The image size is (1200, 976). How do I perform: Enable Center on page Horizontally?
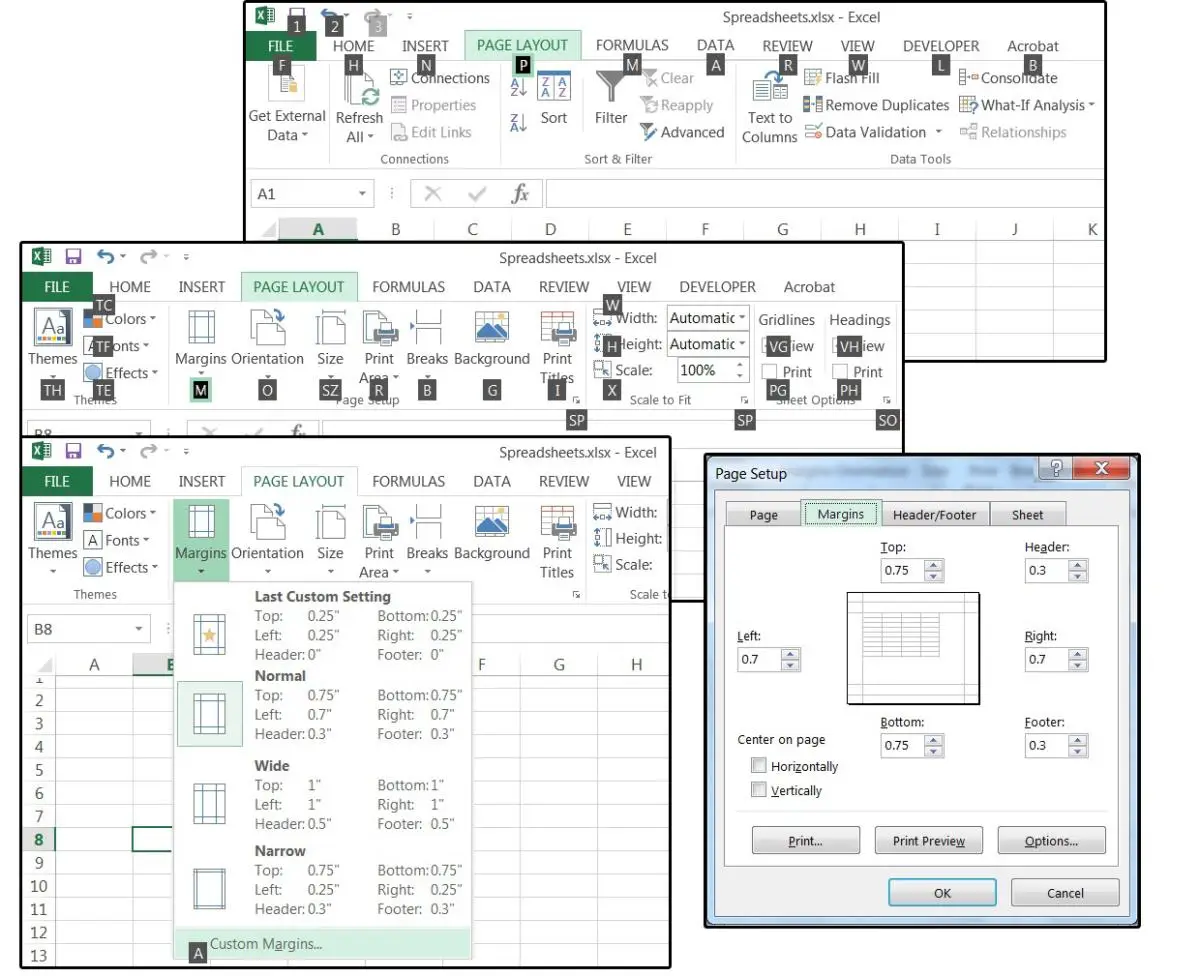pyautogui.click(x=758, y=766)
